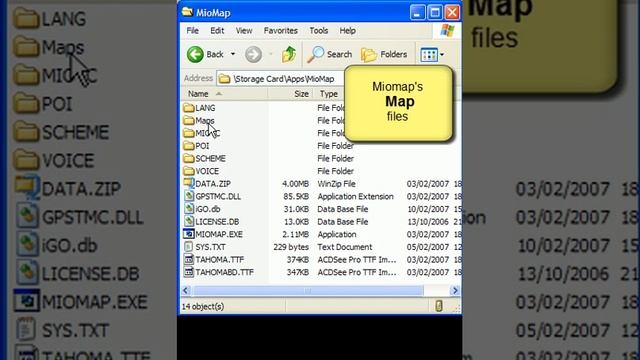Minimize the MioMap window

(x=417, y=13)
